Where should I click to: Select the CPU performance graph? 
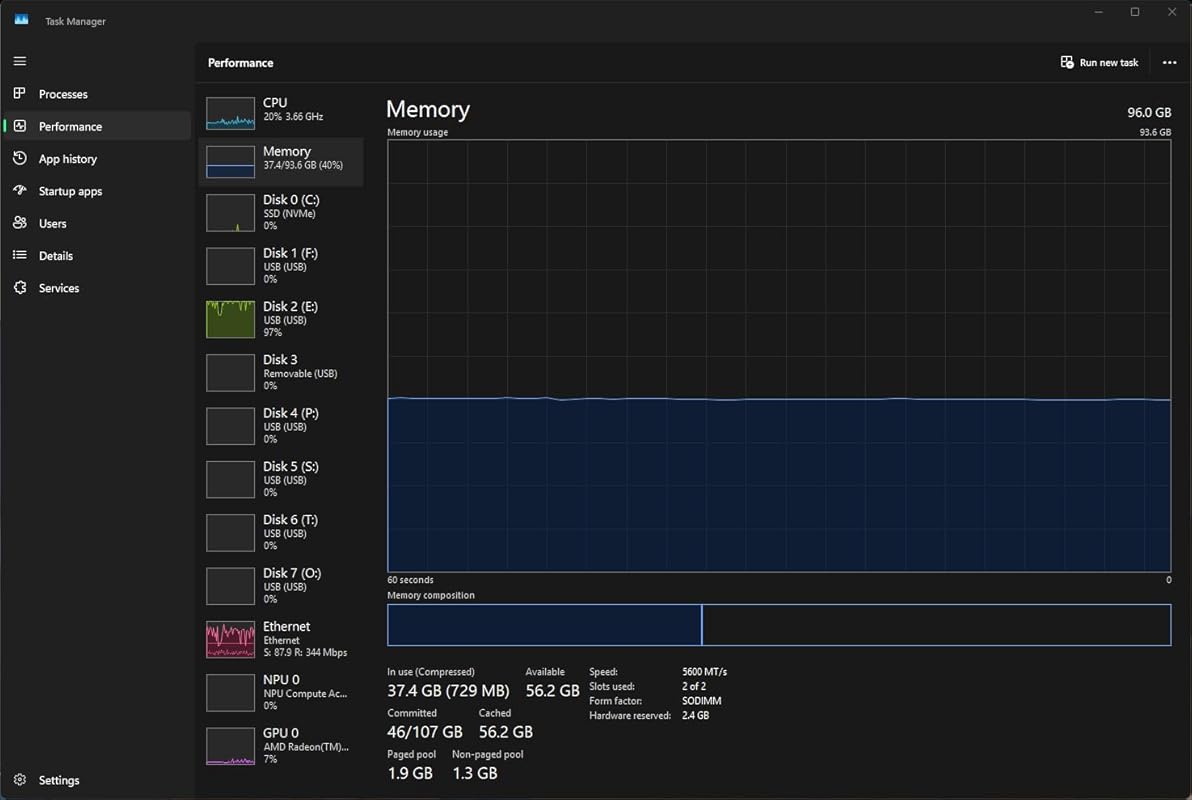[x=231, y=113]
